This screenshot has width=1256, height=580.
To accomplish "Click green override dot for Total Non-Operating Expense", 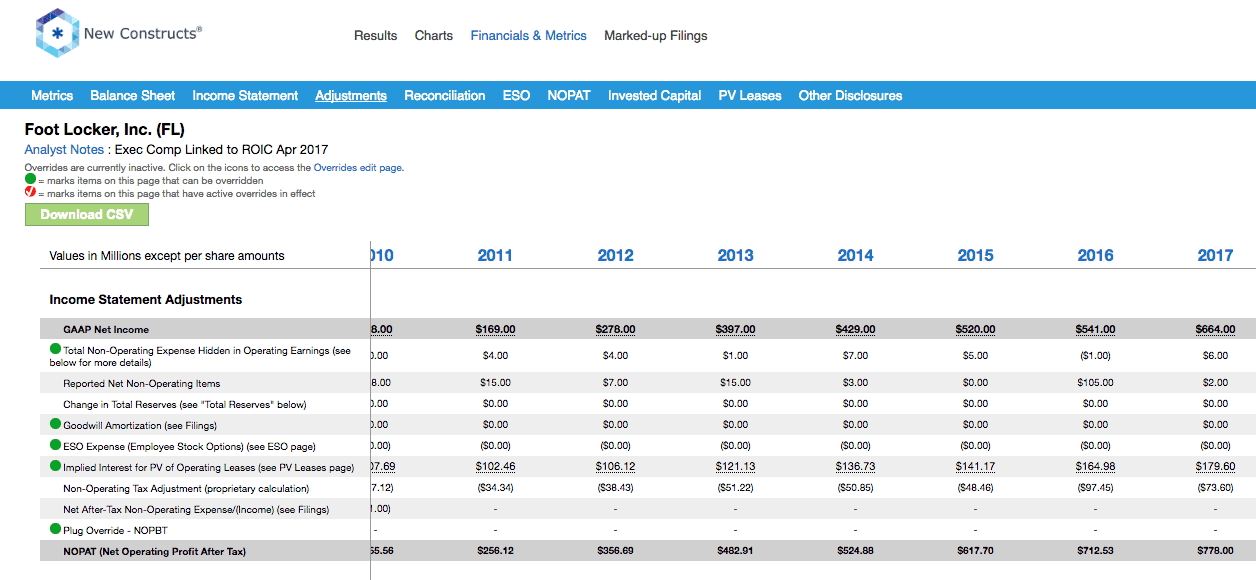I will 56,350.
